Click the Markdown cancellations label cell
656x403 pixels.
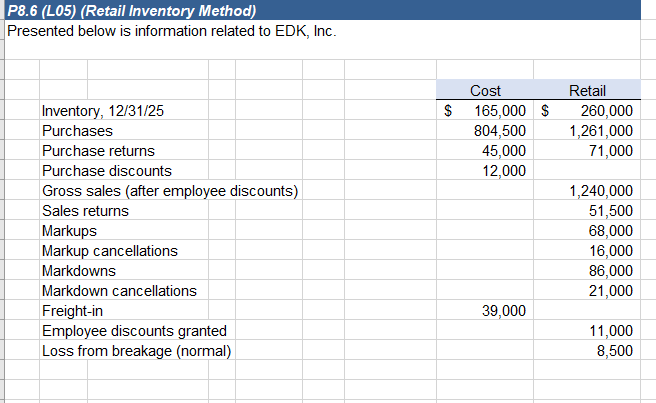[x=119, y=290]
